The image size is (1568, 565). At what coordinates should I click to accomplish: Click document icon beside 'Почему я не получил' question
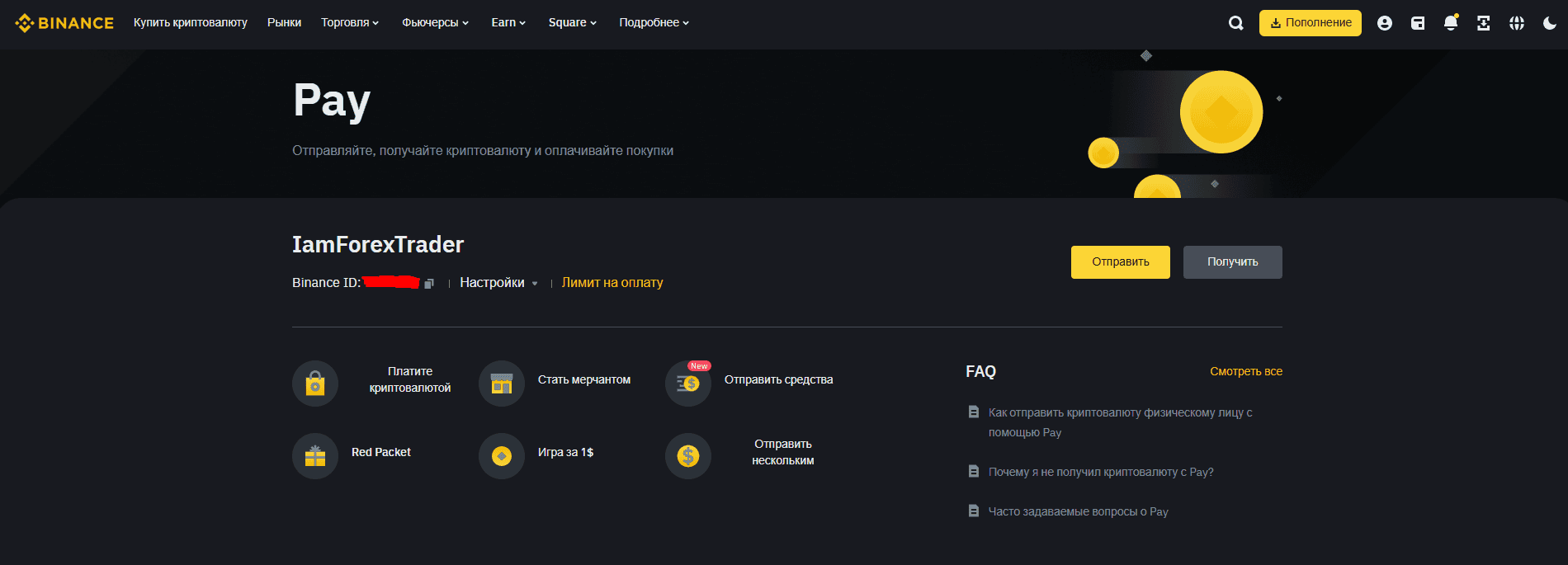pyautogui.click(x=974, y=471)
